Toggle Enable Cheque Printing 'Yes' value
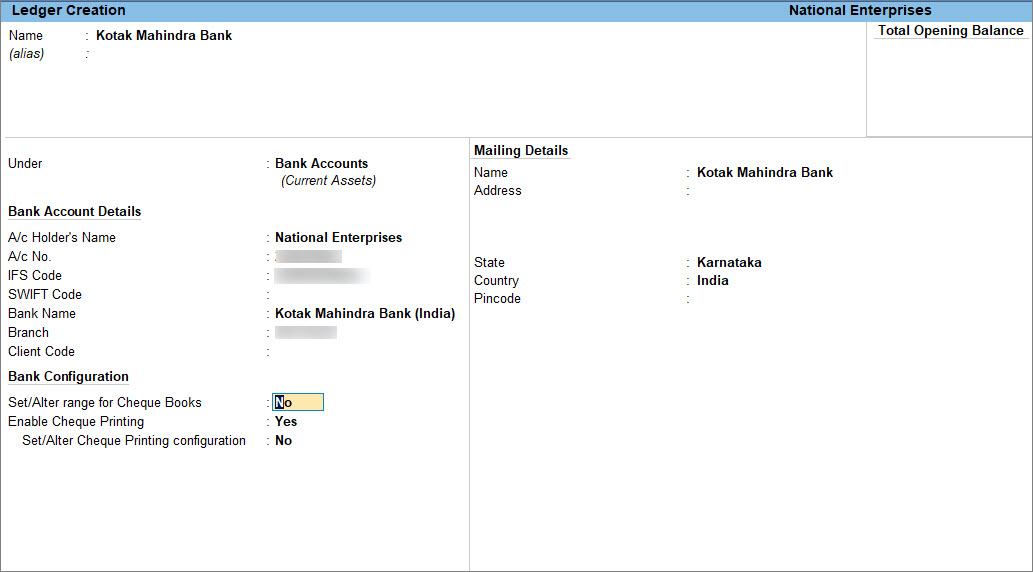 286,422
